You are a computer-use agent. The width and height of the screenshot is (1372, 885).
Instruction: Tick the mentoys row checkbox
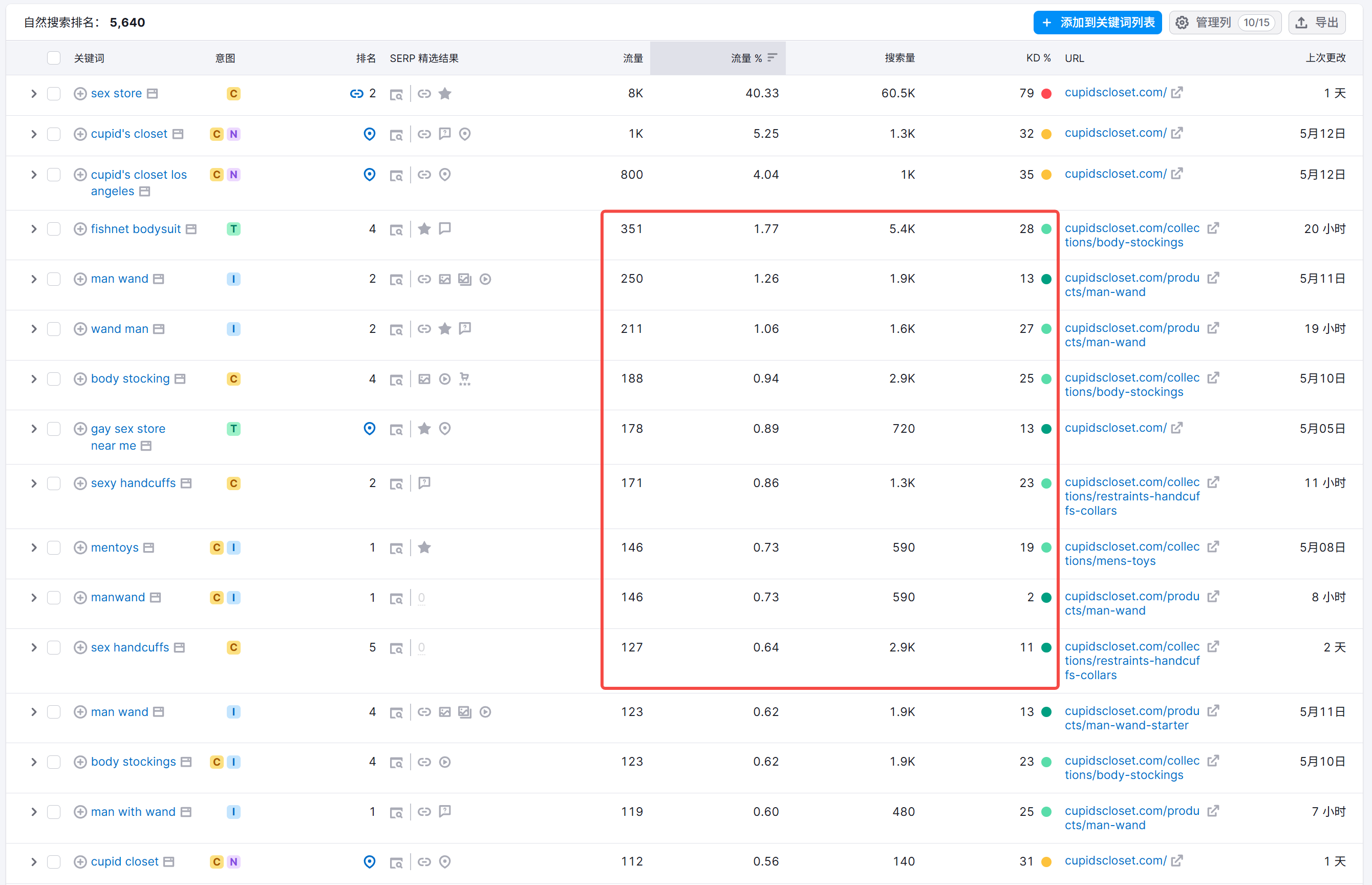click(54, 547)
